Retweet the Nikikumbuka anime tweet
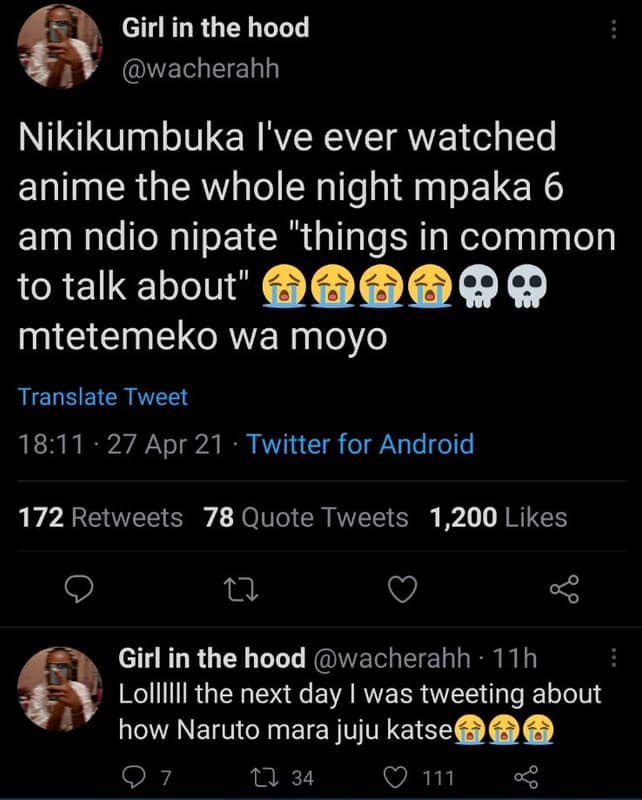642x800 pixels. (x=239, y=590)
